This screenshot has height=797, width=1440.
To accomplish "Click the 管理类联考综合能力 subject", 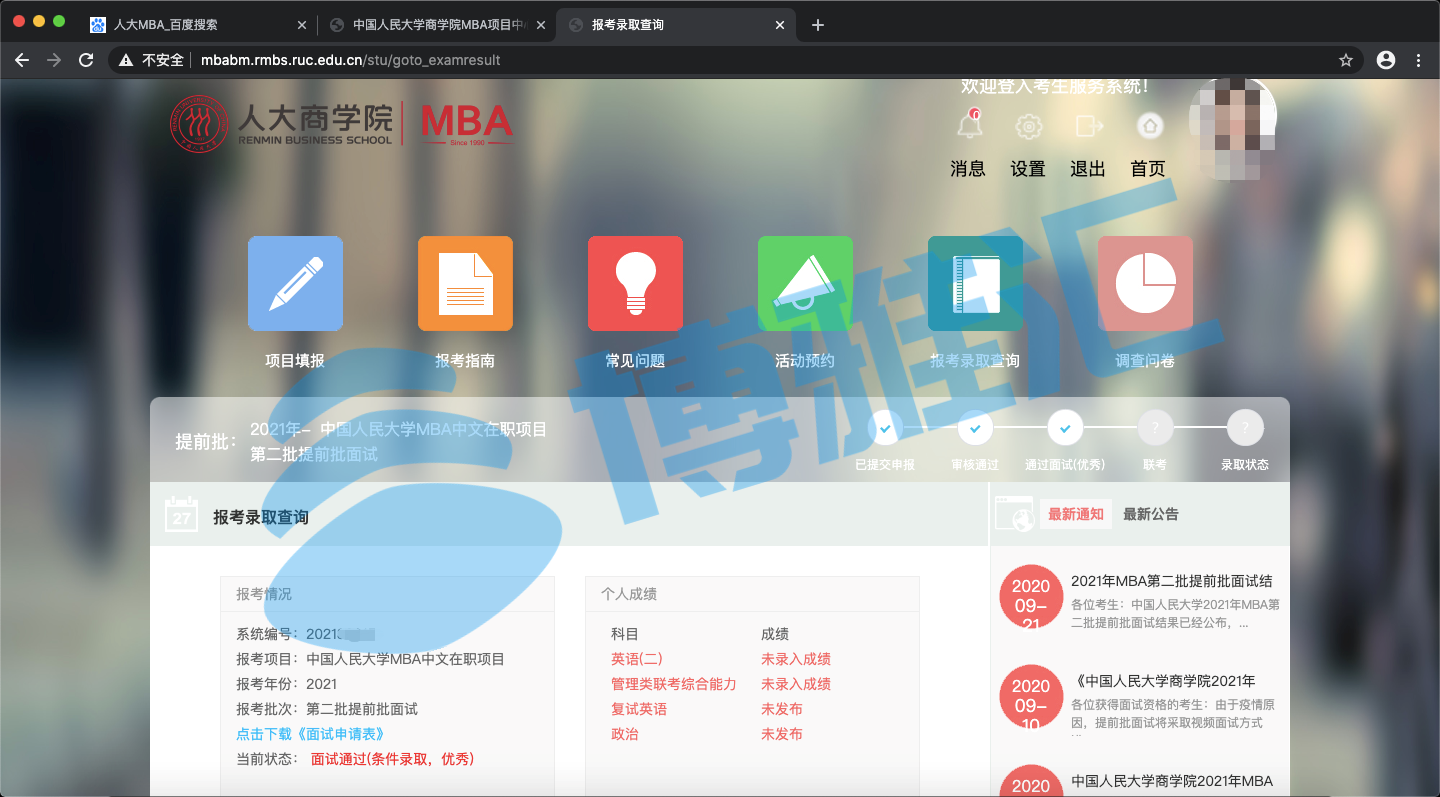I will [674, 684].
